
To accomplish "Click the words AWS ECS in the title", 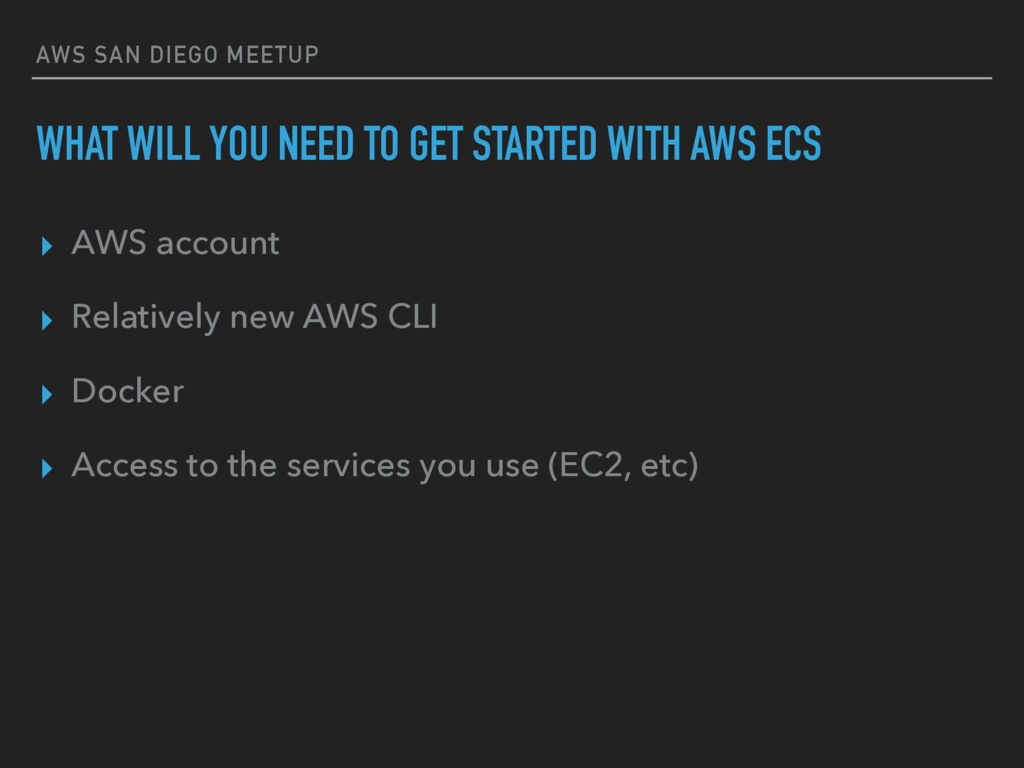I will tap(756, 144).
